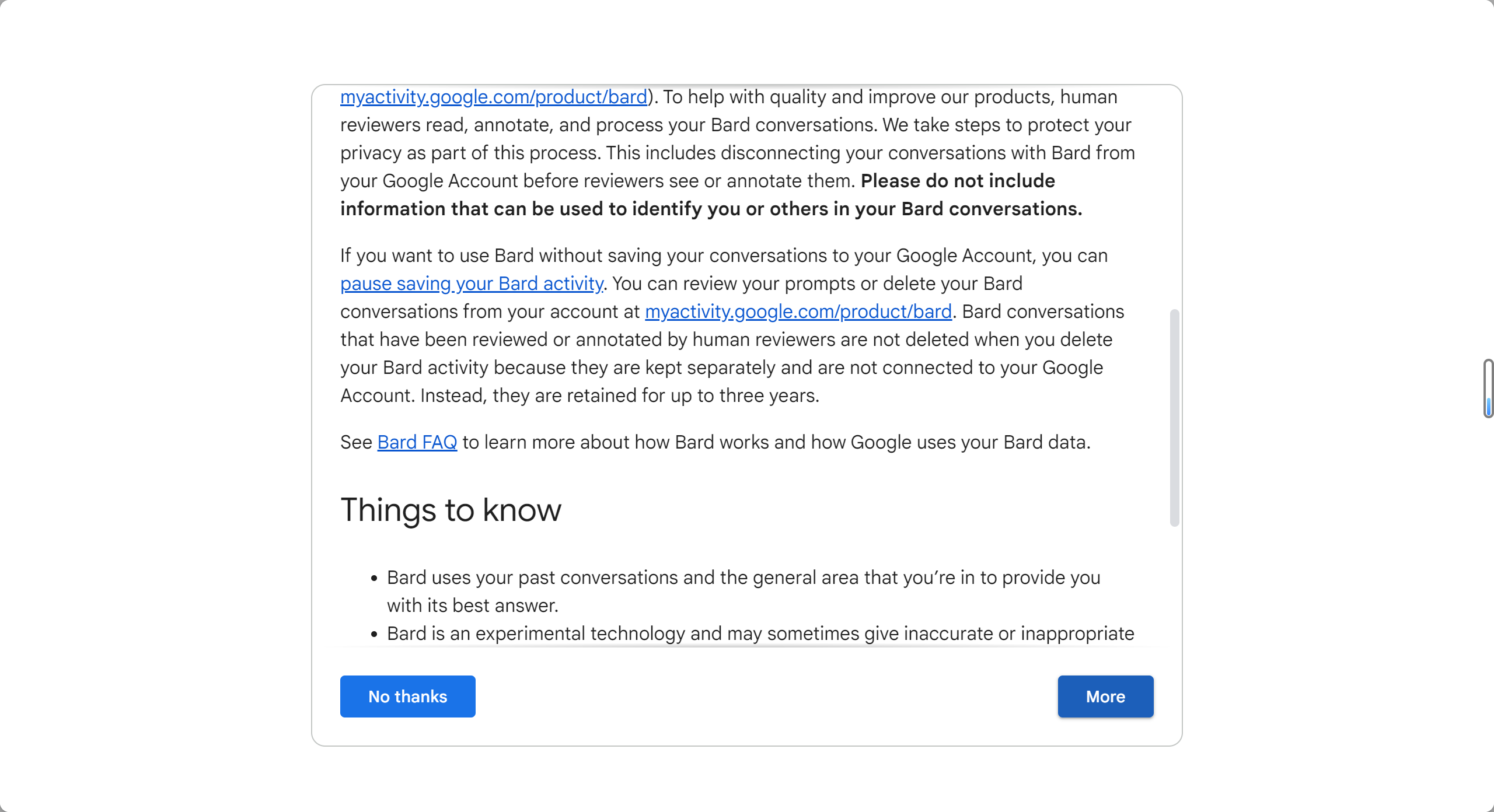Click the bold 'Please do not include' warning text

point(711,195)
